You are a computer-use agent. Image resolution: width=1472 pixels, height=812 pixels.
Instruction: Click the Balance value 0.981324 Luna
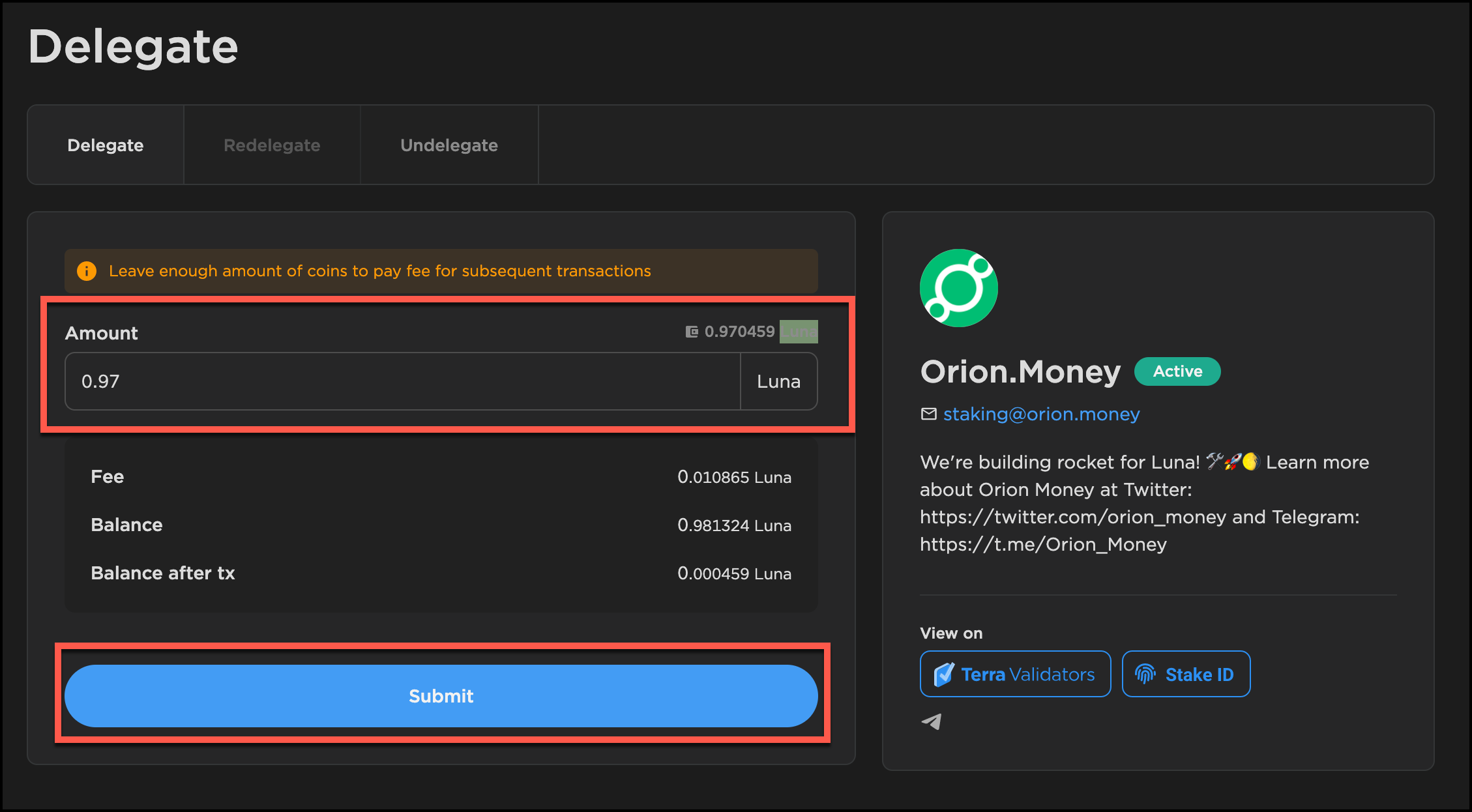click(x=735, y=525)
